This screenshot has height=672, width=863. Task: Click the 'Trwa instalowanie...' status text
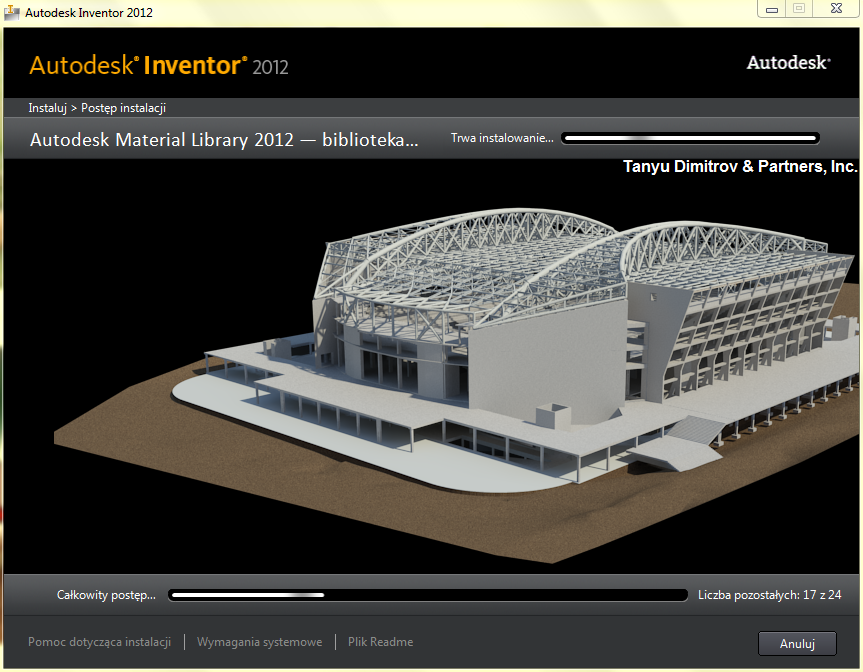pyautogui.click(x=502, y=138)
